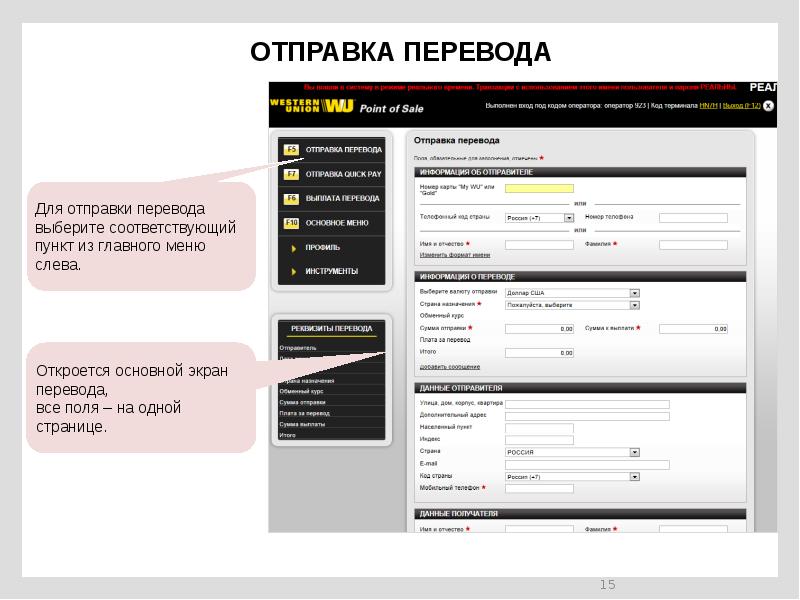This screenshot has width=800, height=600.
Task: Select Отправка Quick Pay menu item
Action: pos(343,174)
